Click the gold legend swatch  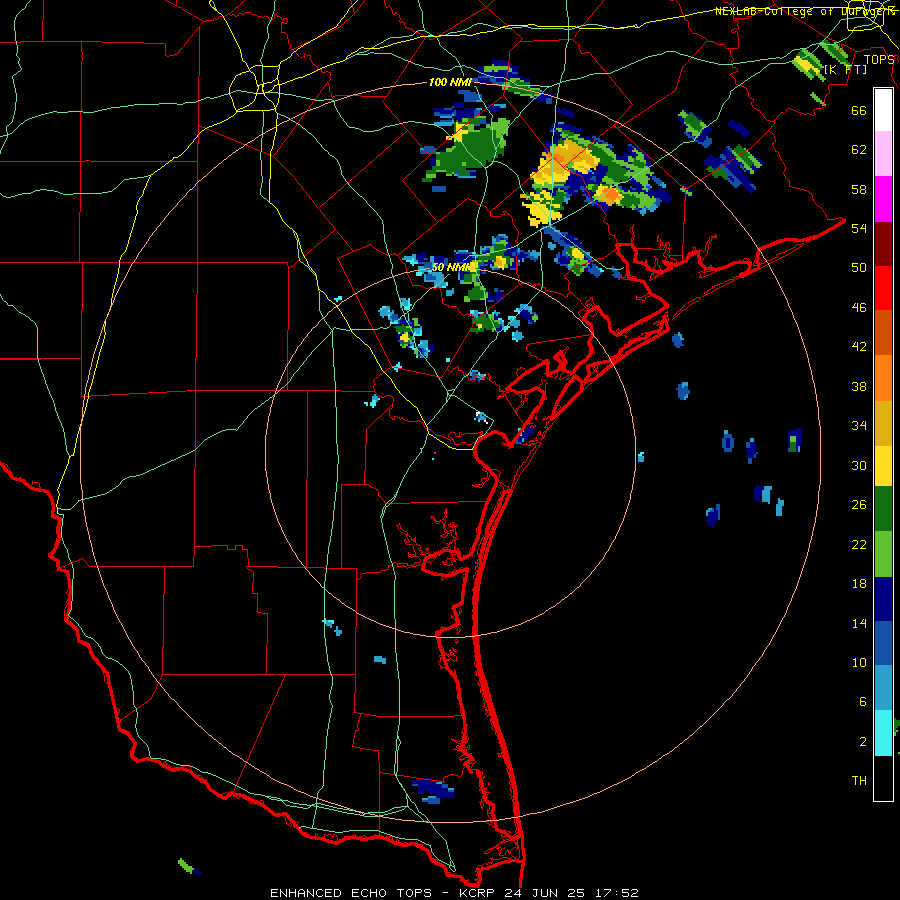(883, 423)
